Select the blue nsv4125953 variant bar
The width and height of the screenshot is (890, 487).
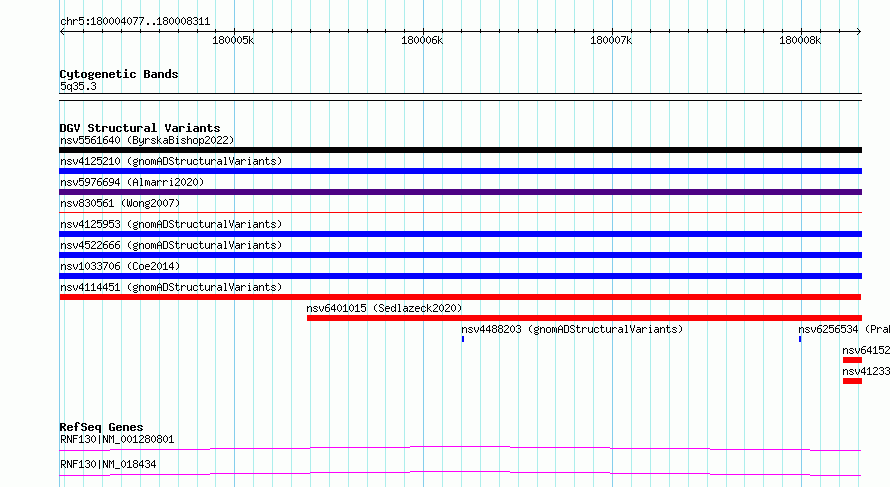point(460,234)
